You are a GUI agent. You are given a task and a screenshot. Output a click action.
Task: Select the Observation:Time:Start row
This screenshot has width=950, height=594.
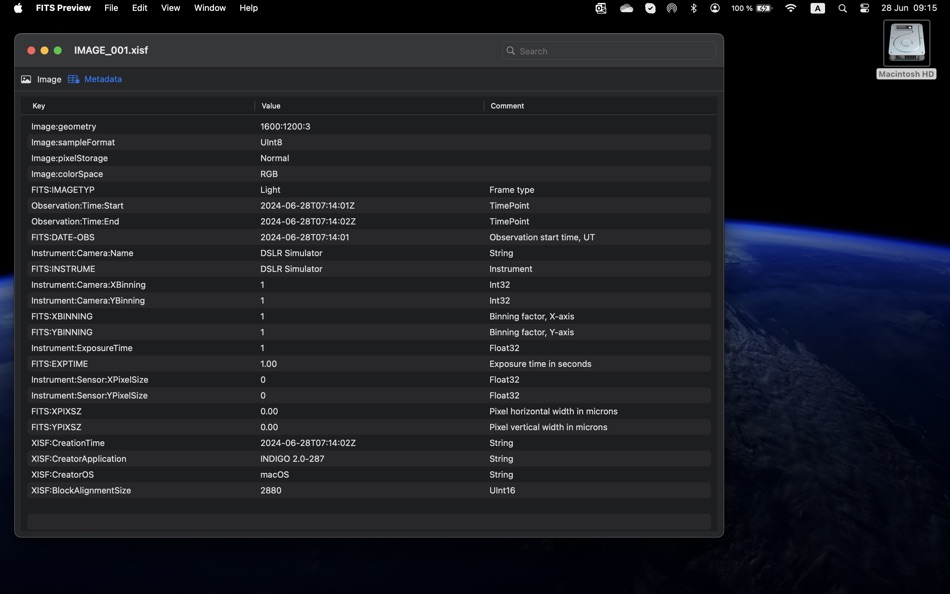(x=369, y=205)
